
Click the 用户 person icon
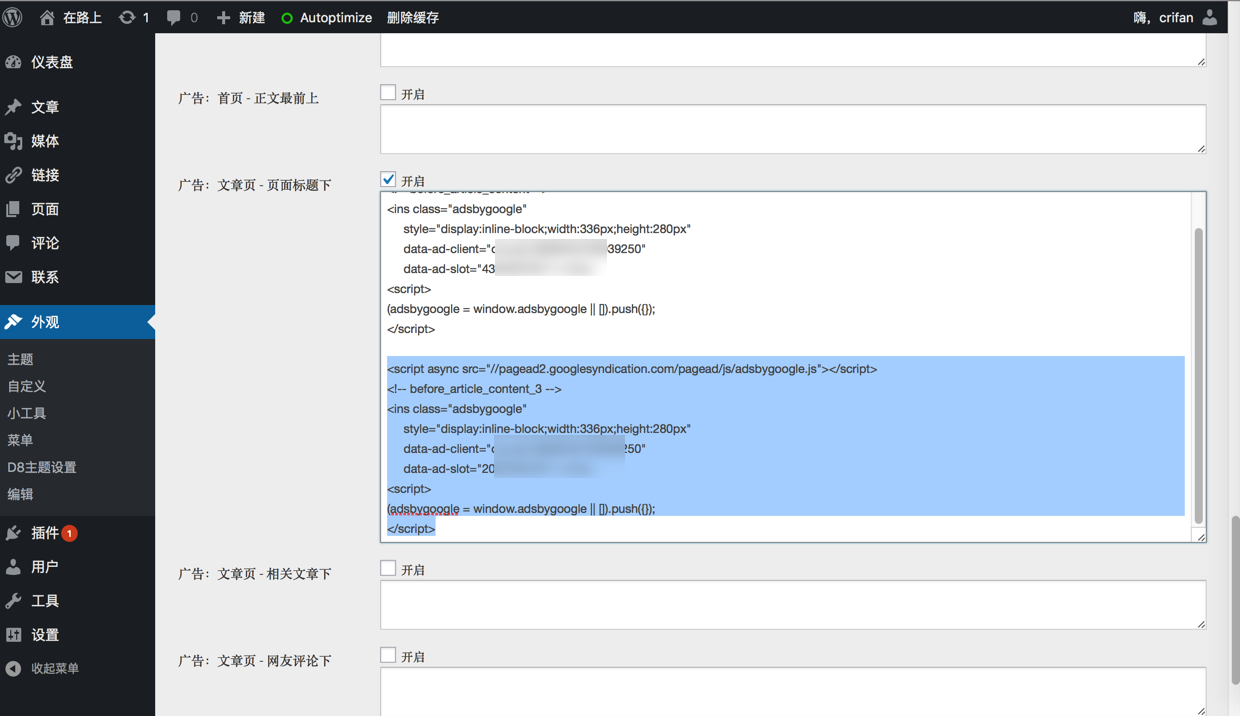(13, 567)
